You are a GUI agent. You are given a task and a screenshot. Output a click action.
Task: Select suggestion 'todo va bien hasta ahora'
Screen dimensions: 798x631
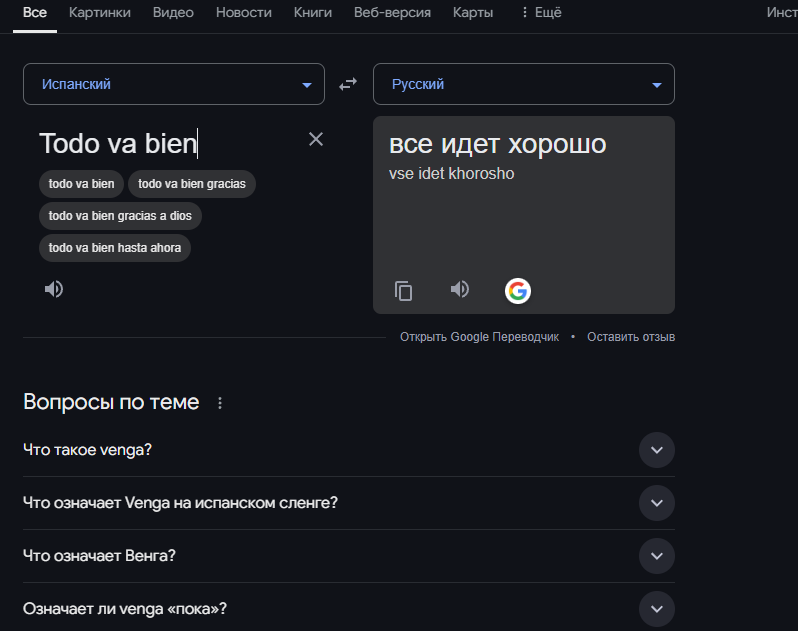click(x=115, y=248)
